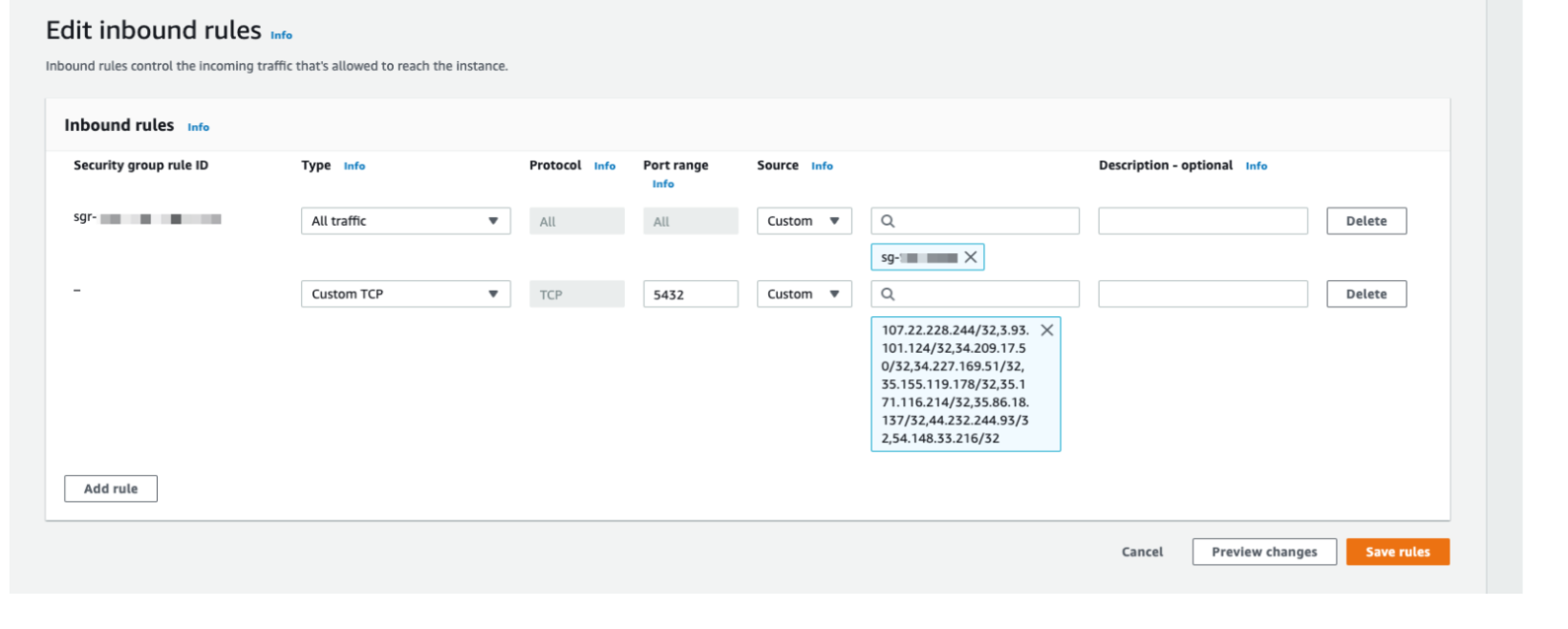Open Info link next to Type column
The width and height of the screenshot is (1568, 629).
click(354, 166)
